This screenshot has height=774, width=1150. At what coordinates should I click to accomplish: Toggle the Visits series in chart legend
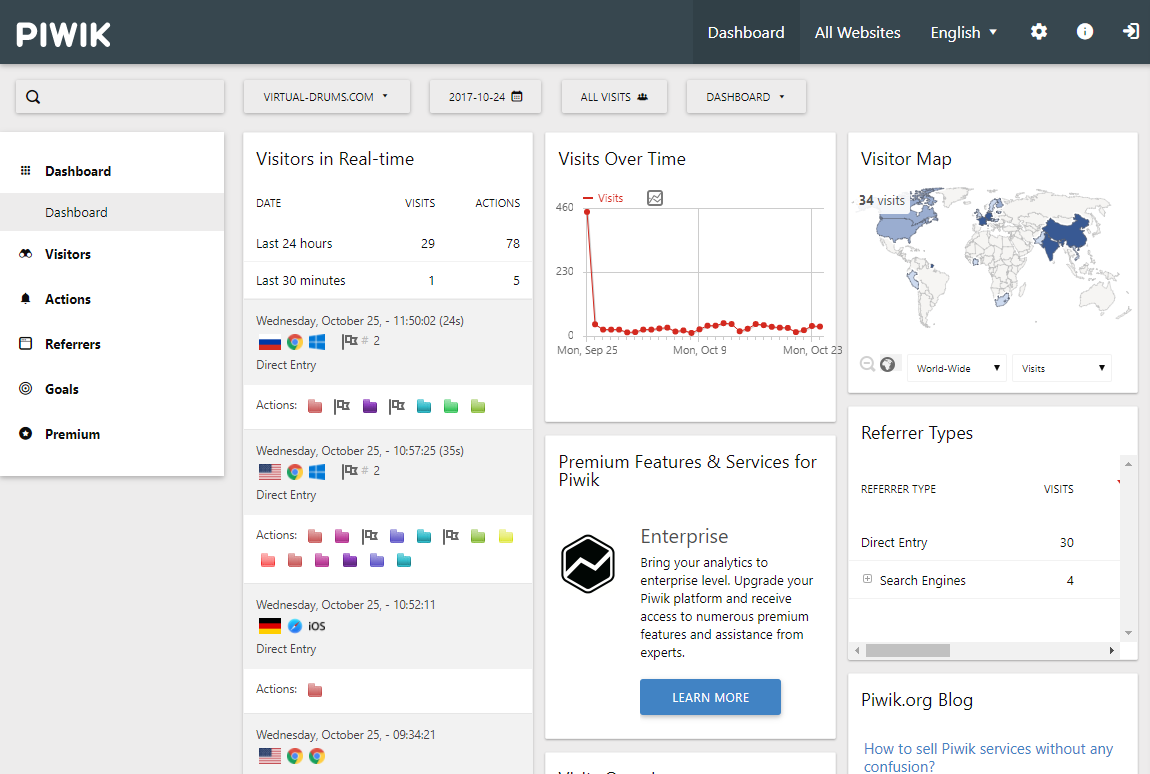point(603,198)
